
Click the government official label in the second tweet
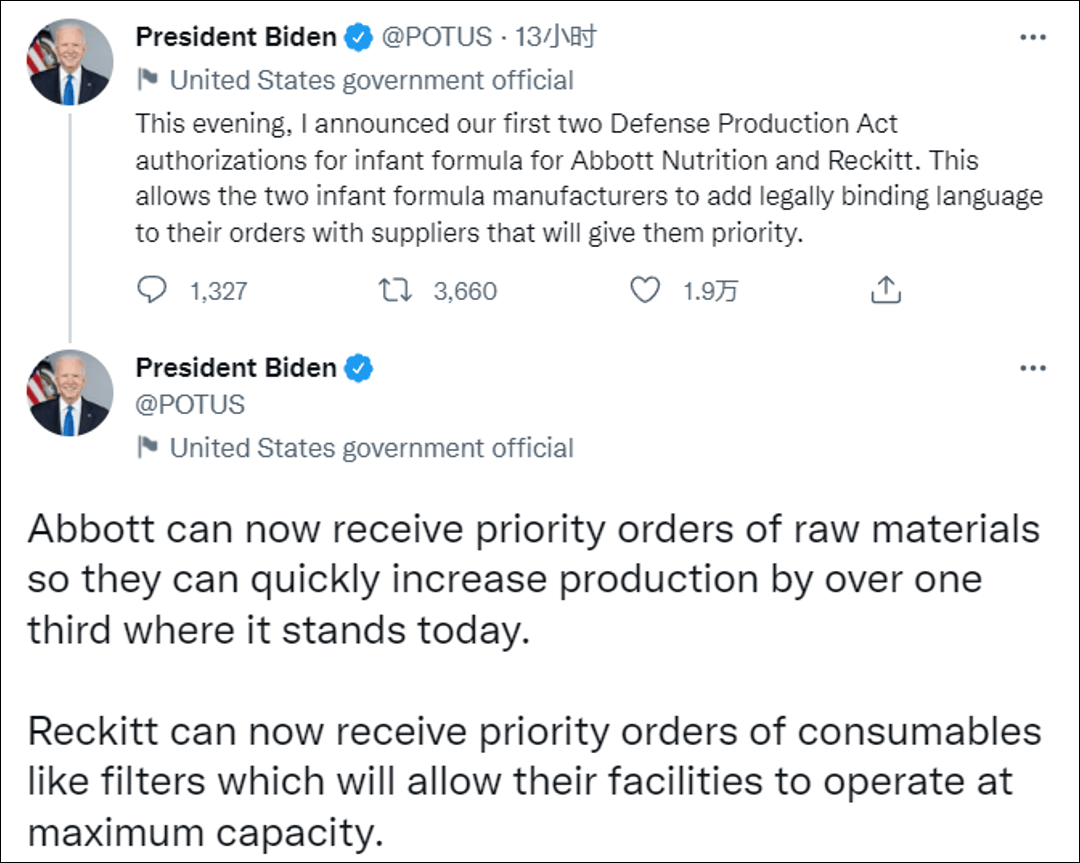tap(372, 447)
